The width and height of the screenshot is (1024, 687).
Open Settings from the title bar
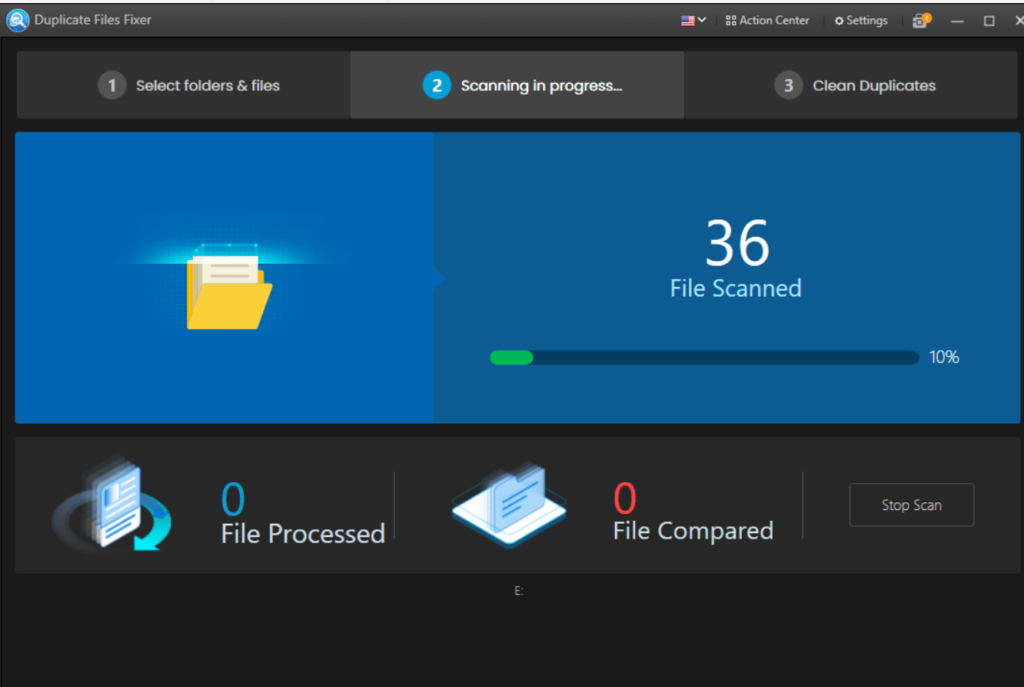point(861,20)
